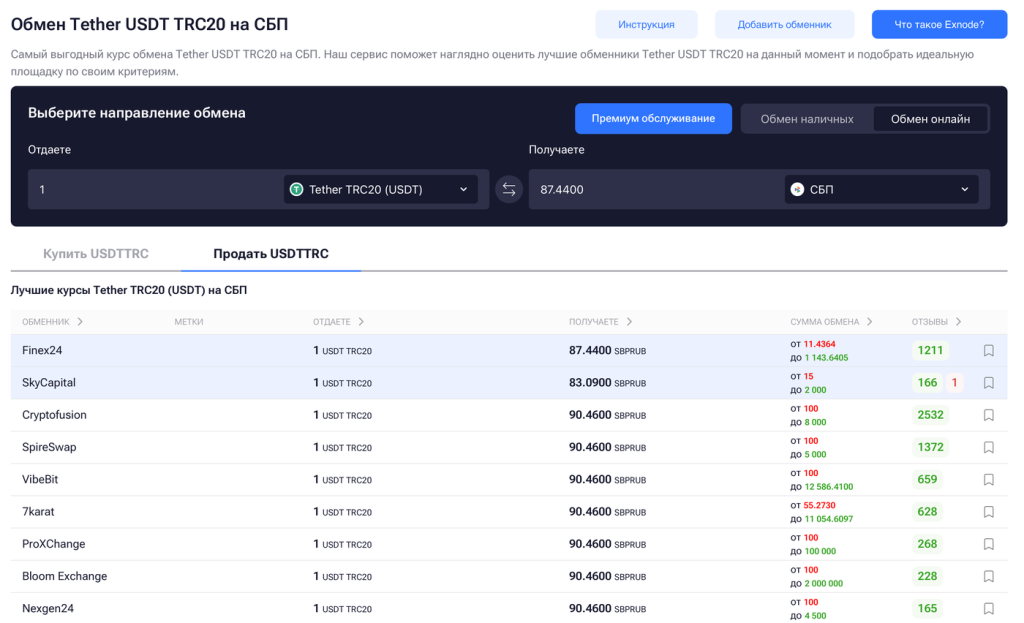Viewport: 1024px width, 623px height.
Task: Open the Cryptofusion exchanger link
Action: 54,415
